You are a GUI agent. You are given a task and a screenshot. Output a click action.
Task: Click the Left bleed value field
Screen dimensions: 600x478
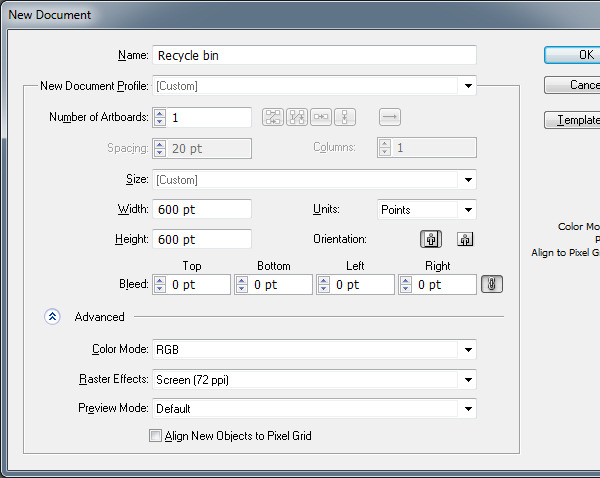[362, 284]
